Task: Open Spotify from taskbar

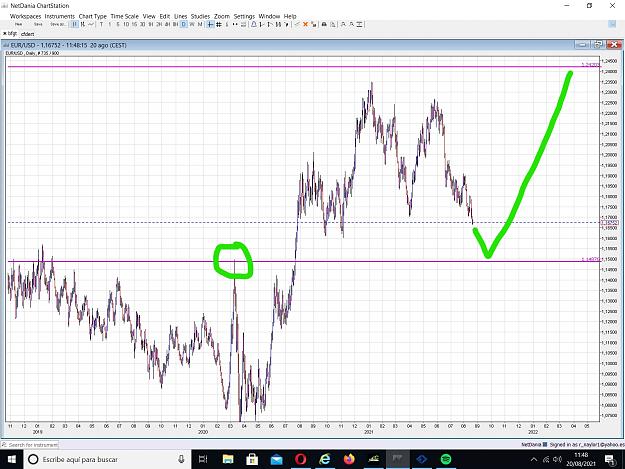Action: pos(446,459)
